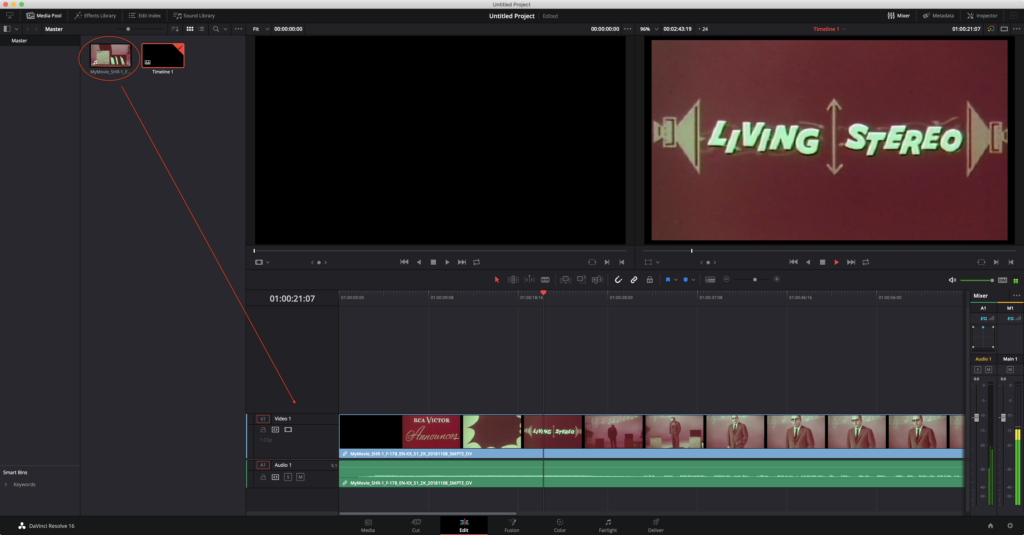Click the Replace Clip icon
Screen dimensions: 1024x535
(x=597, y=280)
